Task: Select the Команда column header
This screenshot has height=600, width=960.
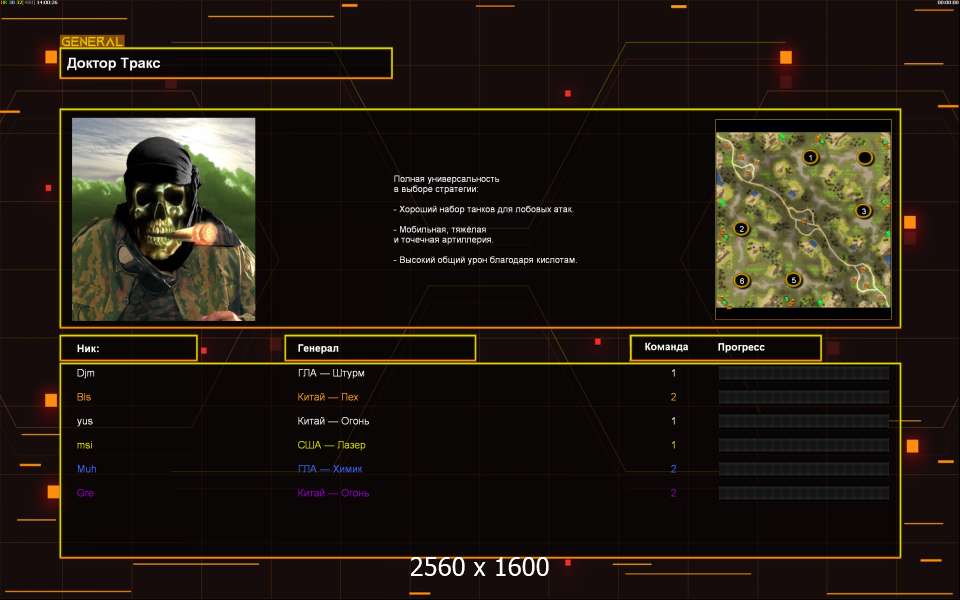Action: click(666, 347)
